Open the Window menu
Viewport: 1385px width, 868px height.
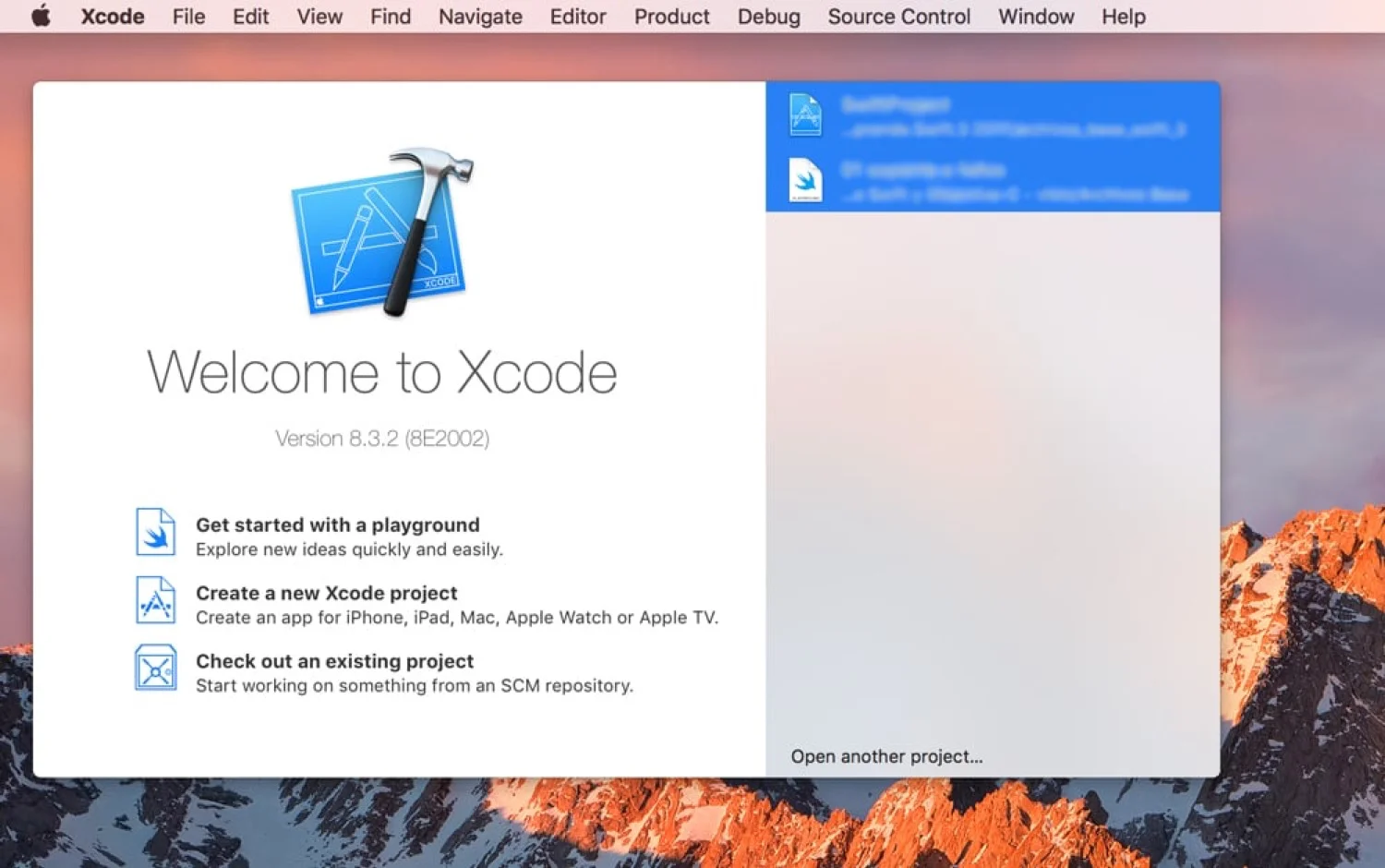pos(1036,17)
